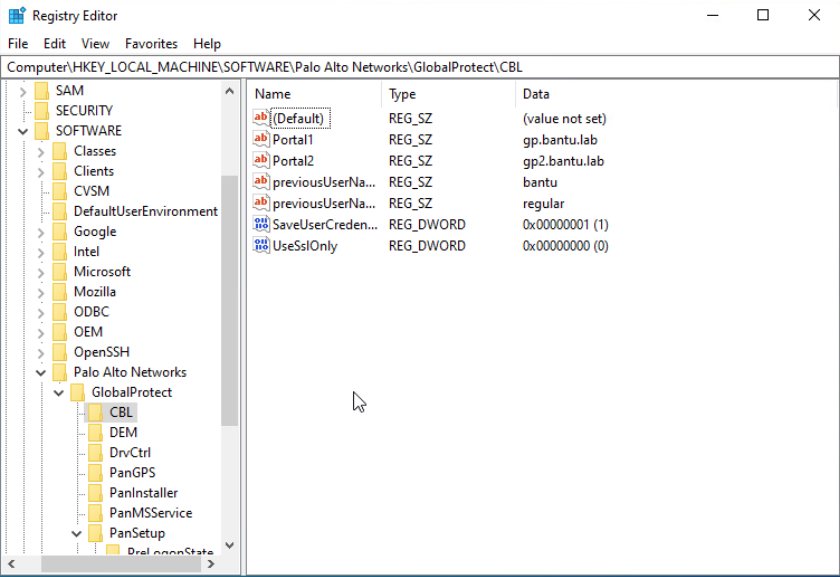Click the (Default) string value icon
This screenshot has height=577, width=840.
[x=261, y=117]
